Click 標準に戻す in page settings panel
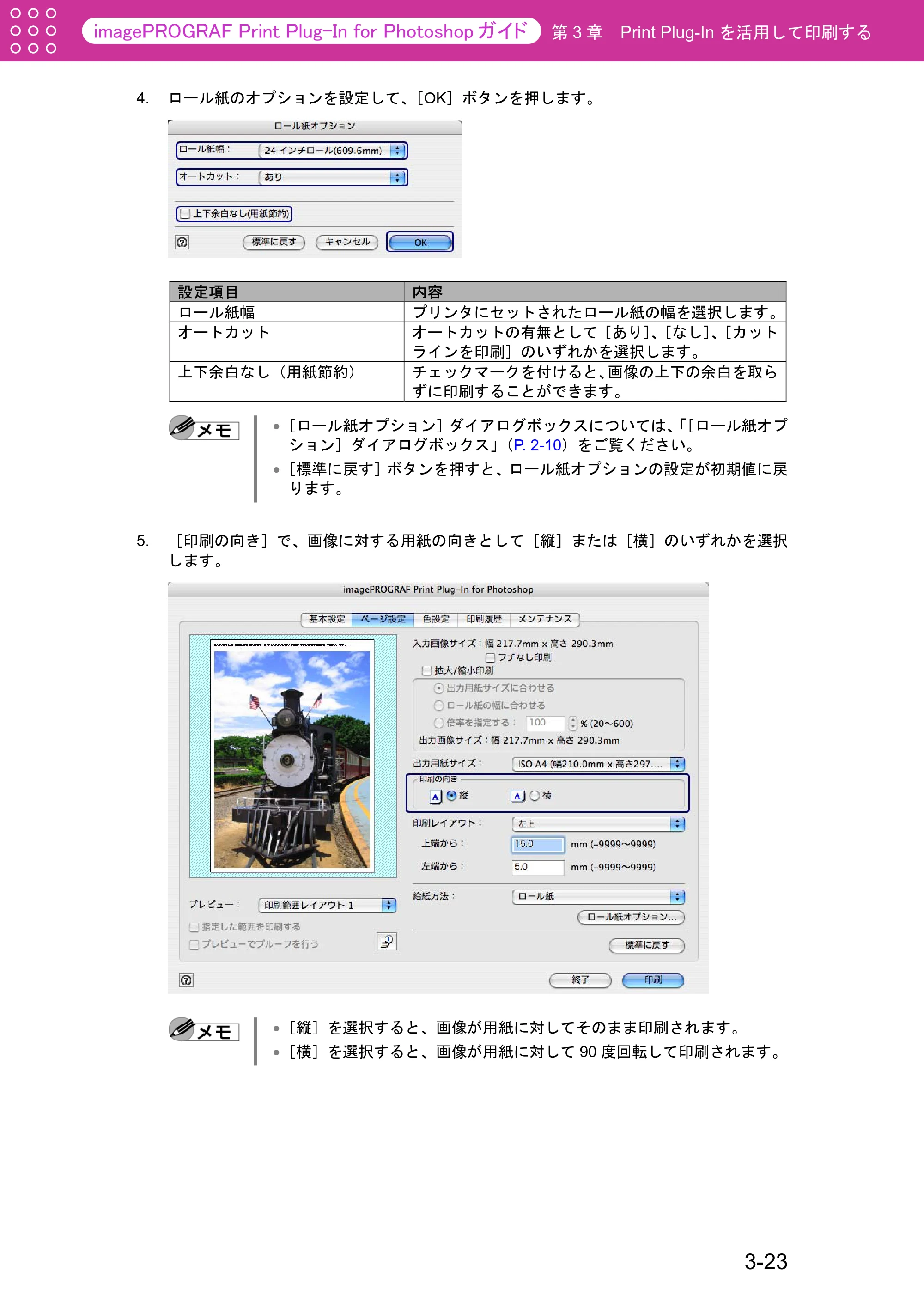The width and height of the screenshot is (924, 1308). point(647,946)
